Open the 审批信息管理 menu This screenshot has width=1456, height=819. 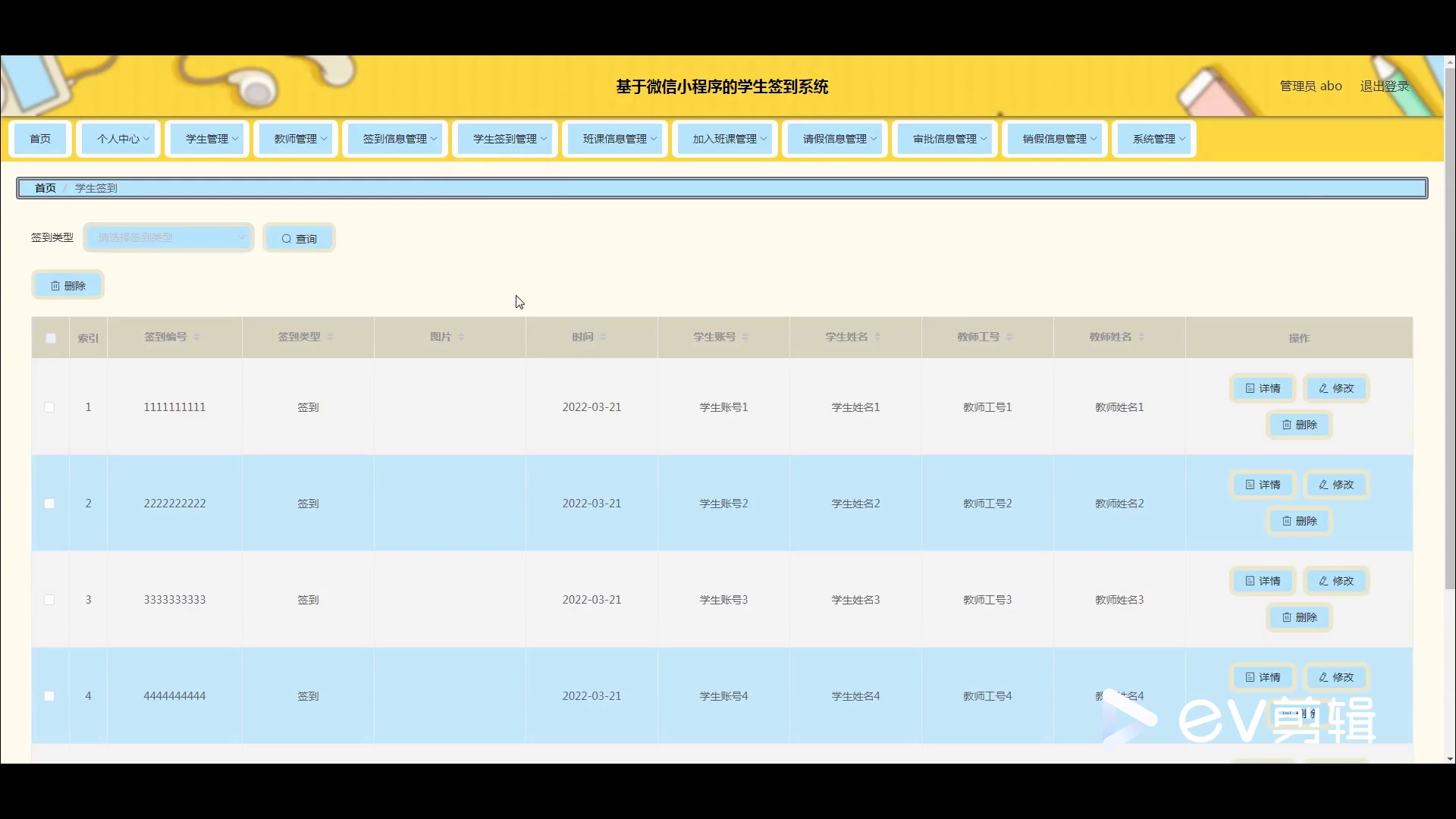click(945, 139)
